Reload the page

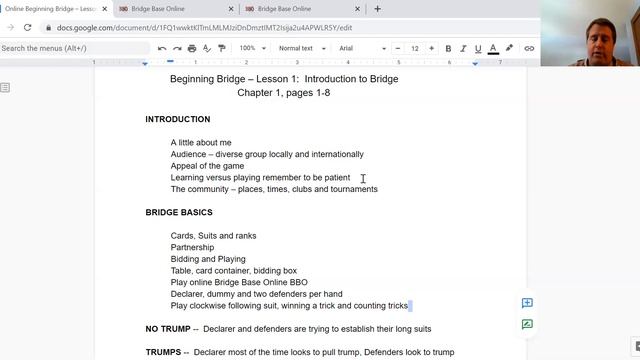27,27
